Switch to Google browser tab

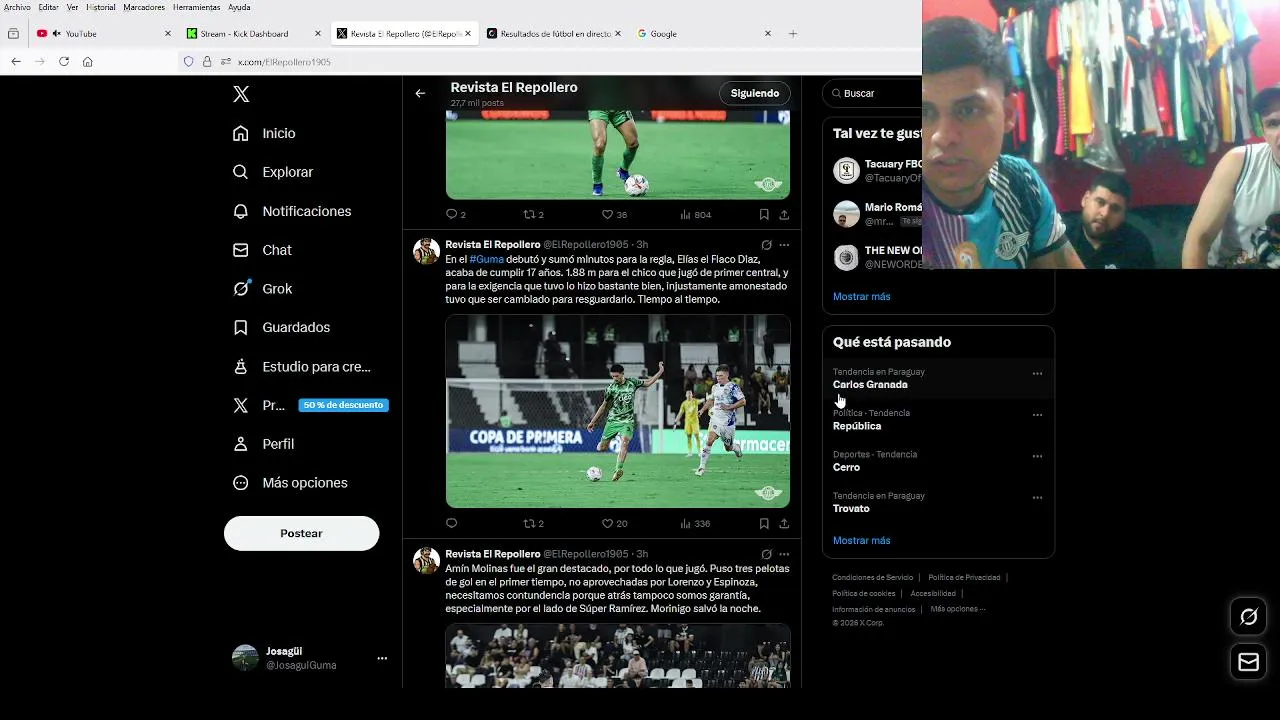[704, 34]
